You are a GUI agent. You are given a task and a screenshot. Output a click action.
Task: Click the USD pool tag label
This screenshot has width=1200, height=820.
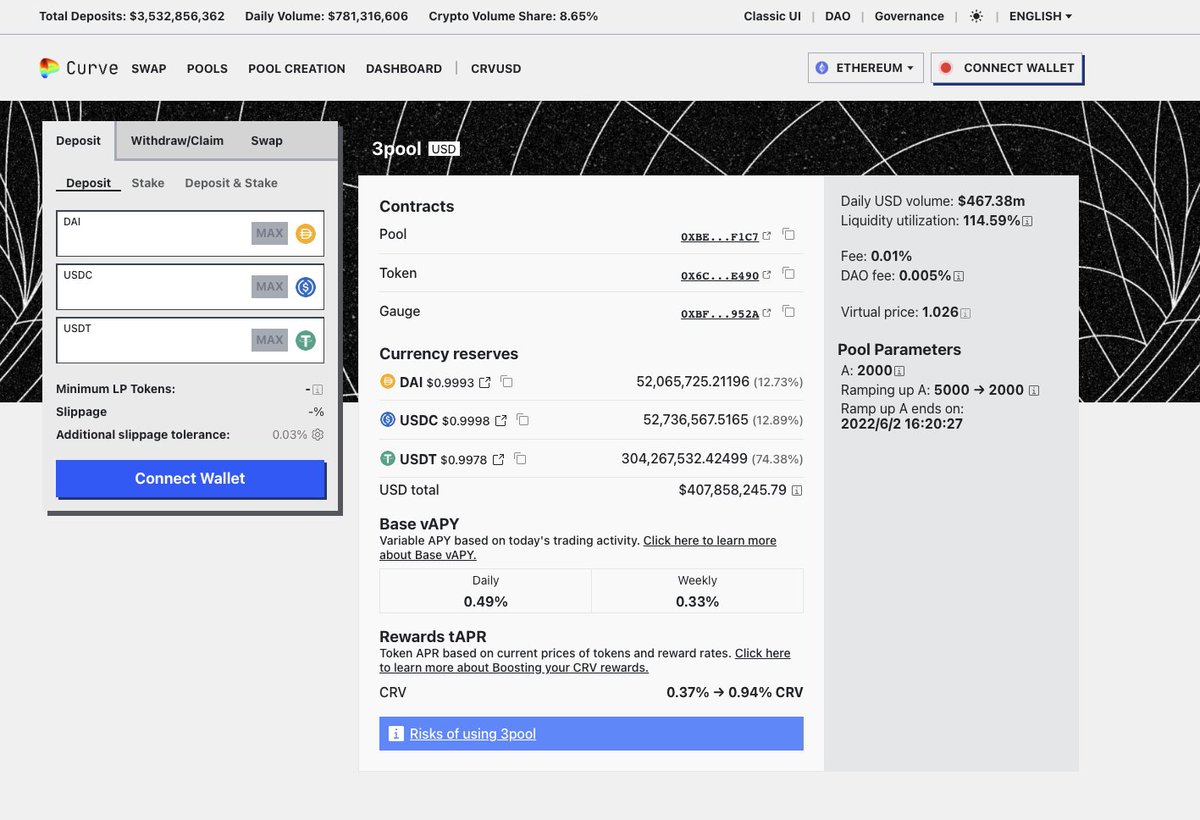443,149
